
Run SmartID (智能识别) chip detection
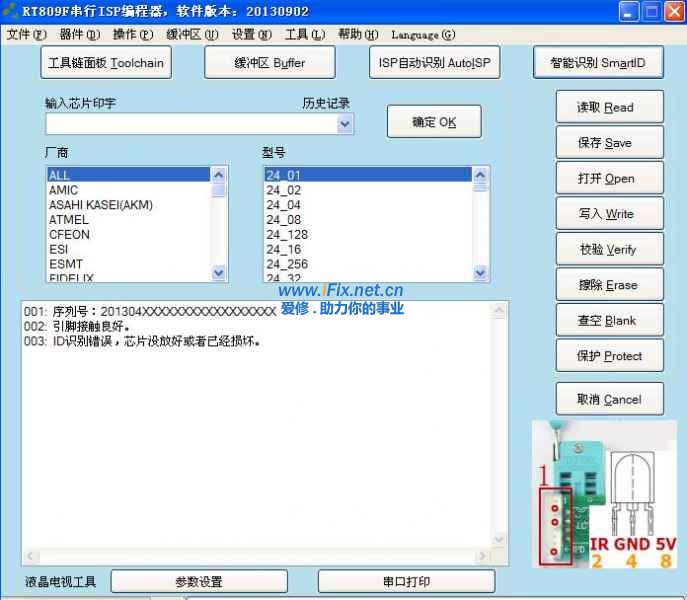coord(598,63)
